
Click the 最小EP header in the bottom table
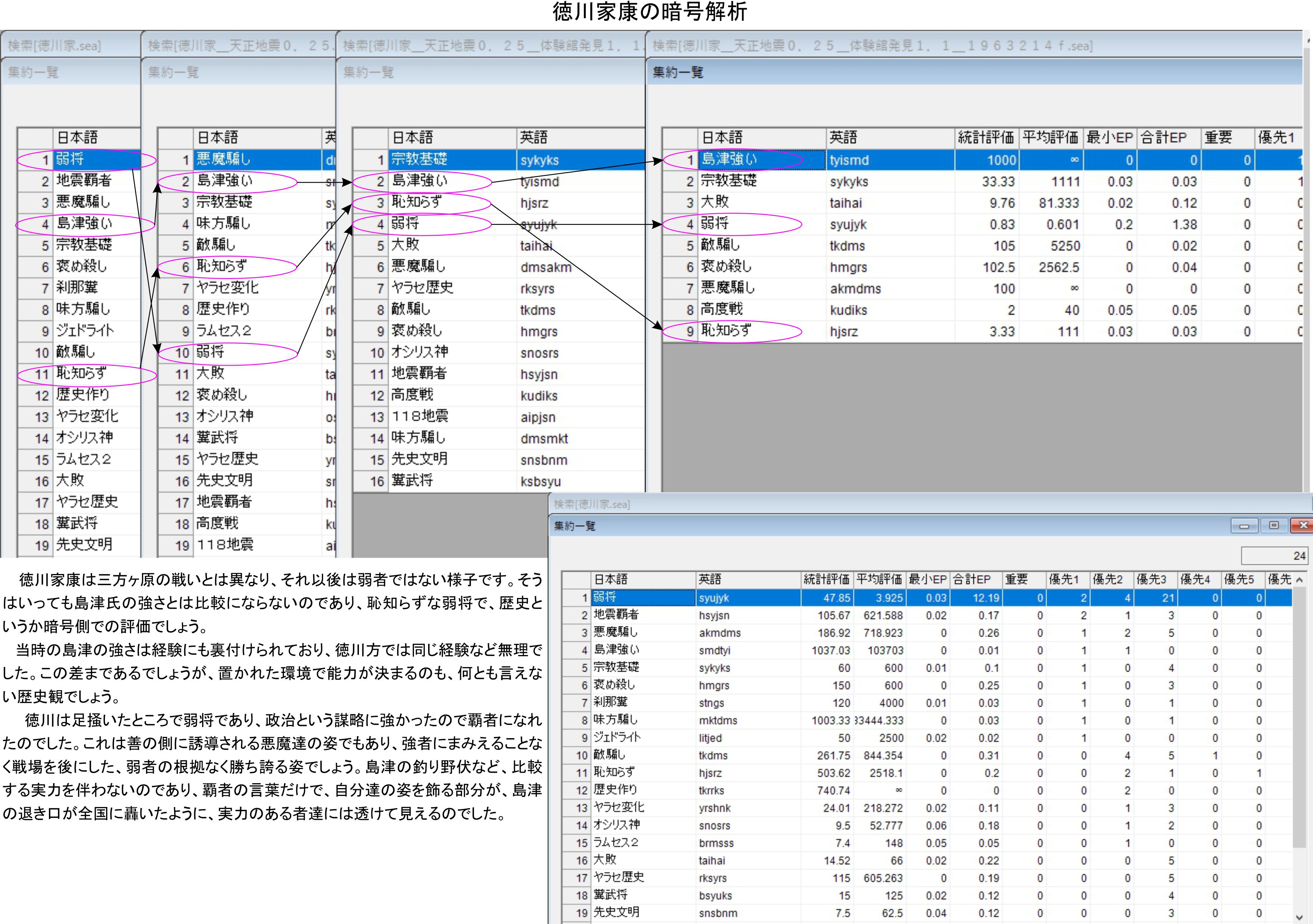pos(928,580)
